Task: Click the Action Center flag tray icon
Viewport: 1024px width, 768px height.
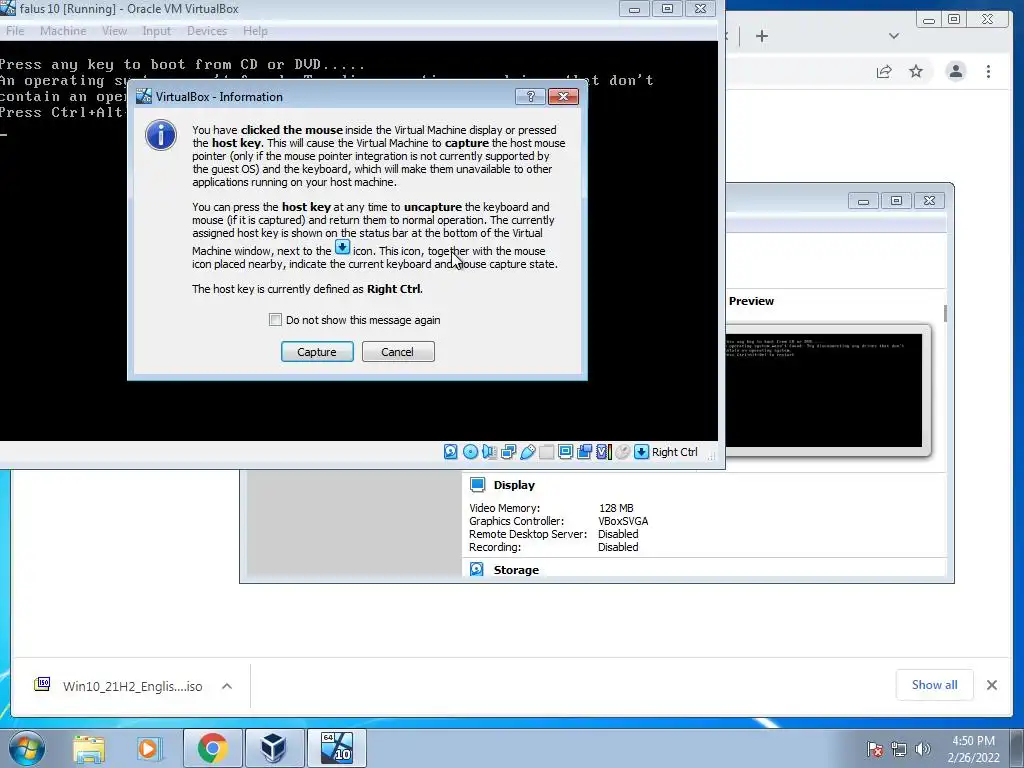Action: [874, 749]
